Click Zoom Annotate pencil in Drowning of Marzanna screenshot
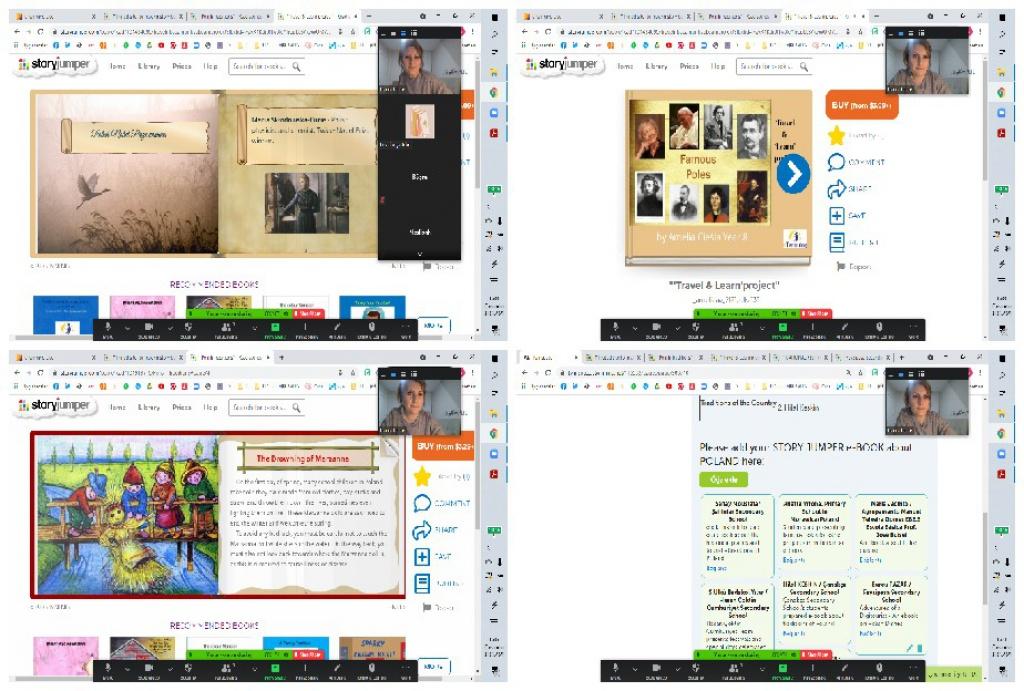The image size is (1024, 691). click(338, 667)
